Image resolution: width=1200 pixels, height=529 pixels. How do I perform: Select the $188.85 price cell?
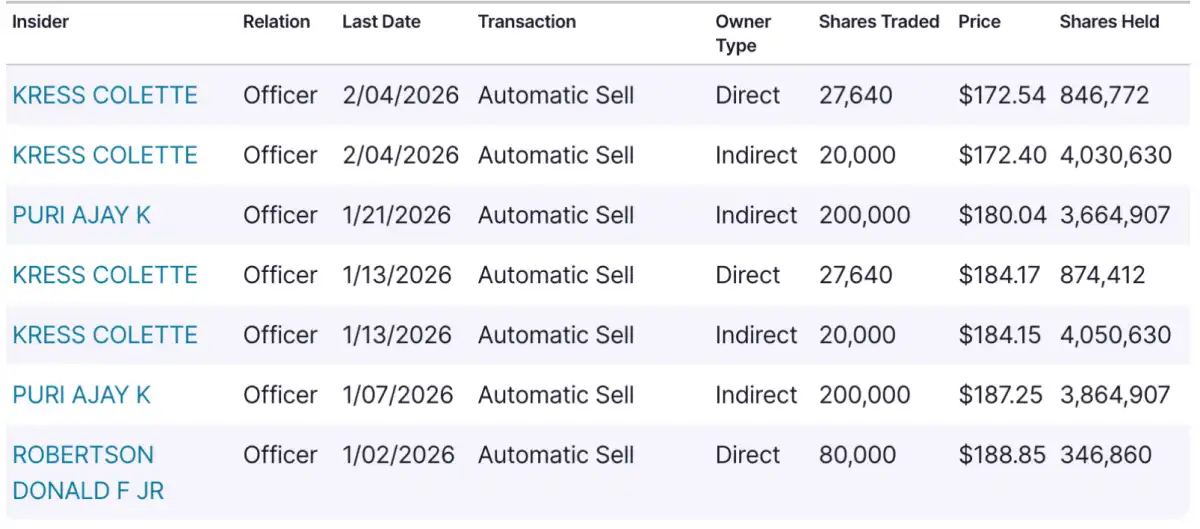pyautogui.click(x=1002, y=456)
